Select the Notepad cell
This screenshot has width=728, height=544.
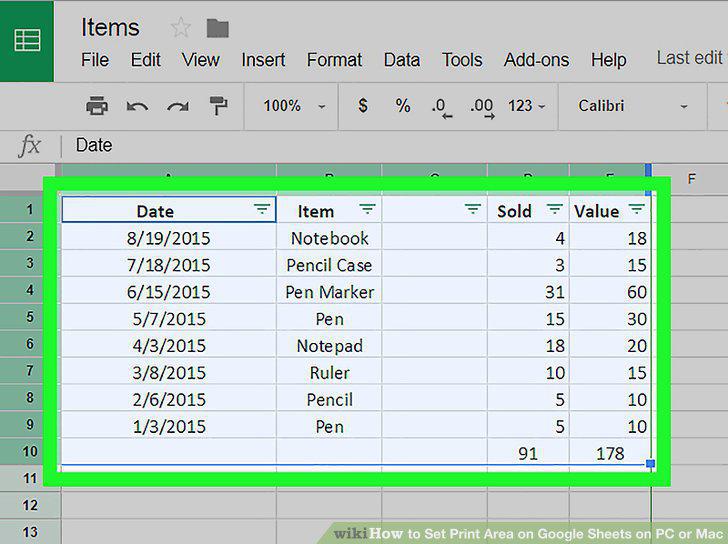click(329, 346)
